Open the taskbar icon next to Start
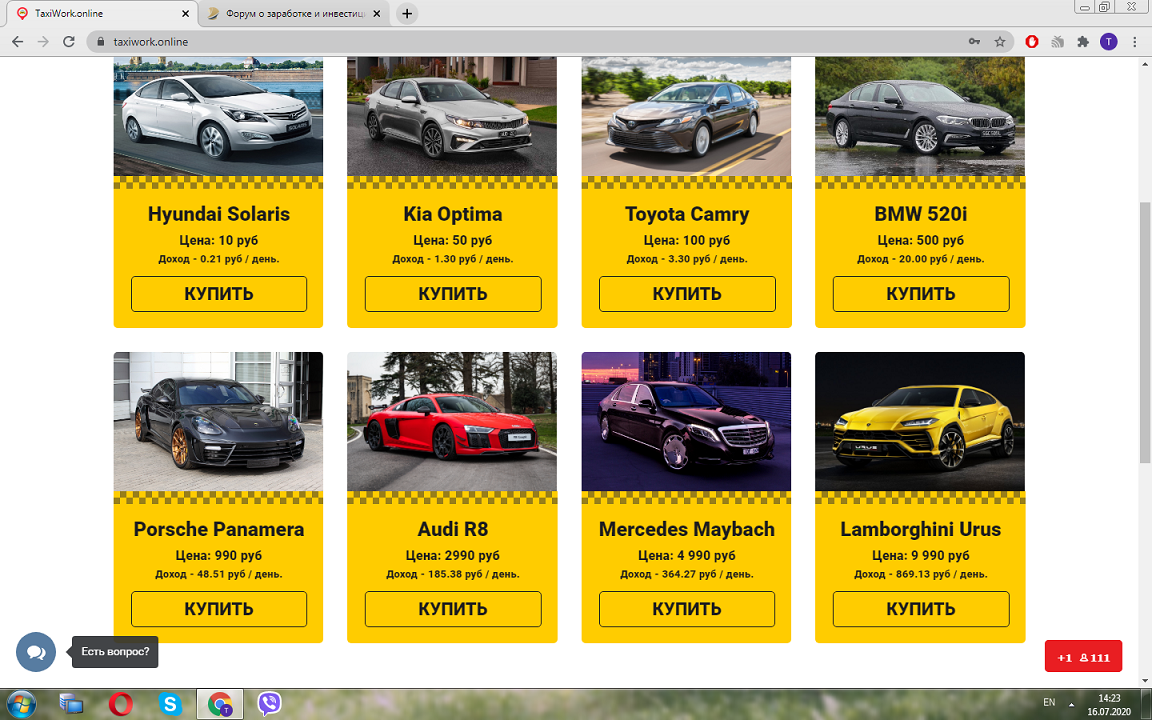Image resolution: width=1152 pixels, height=720 pixels. point(71,704)
